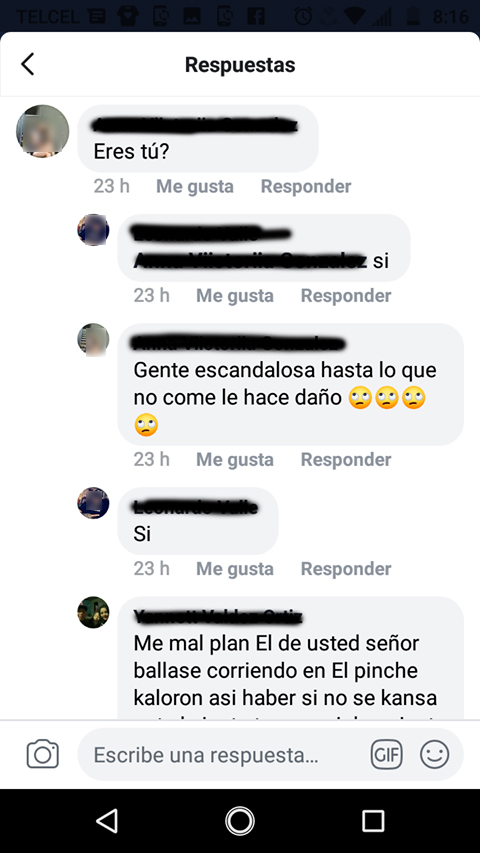The width and height of the screenshot is (480, 853).
Task: Reply to the short "Si" comment
Action: pos(346,569)
